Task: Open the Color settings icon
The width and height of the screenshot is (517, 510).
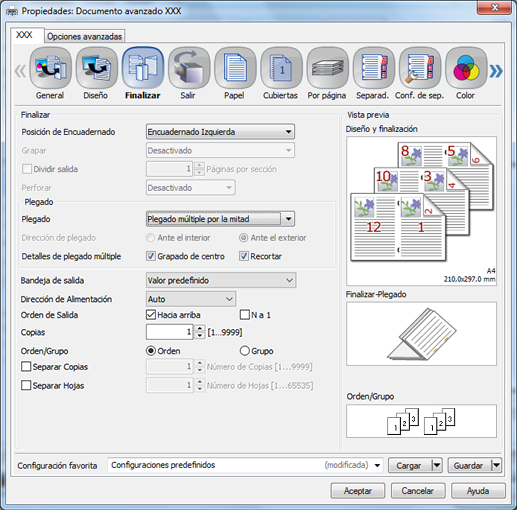Action: [466, 68]
